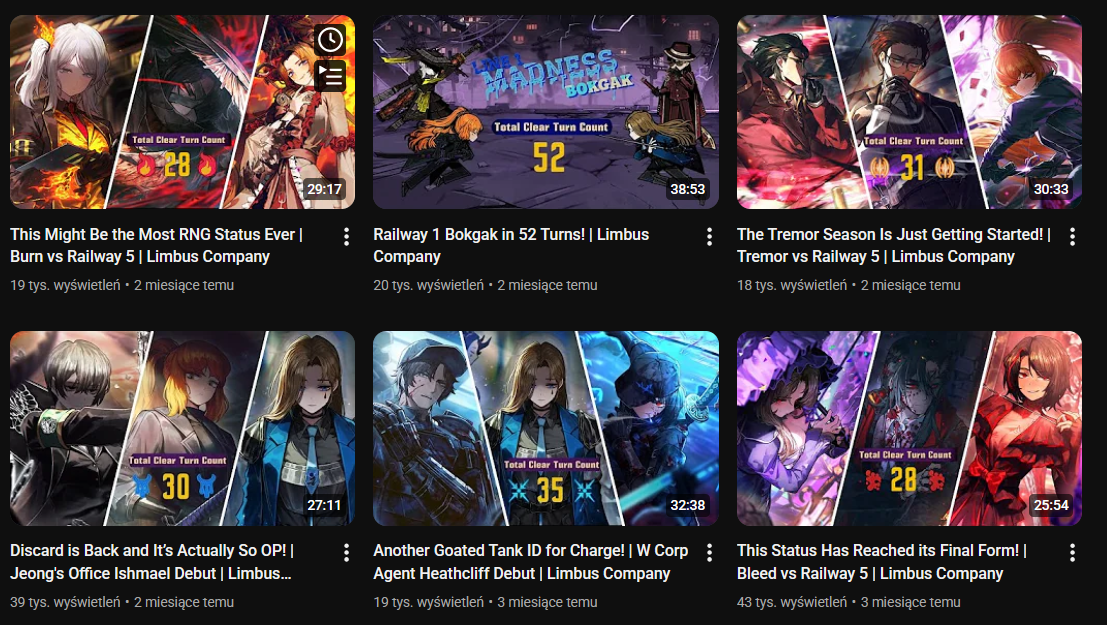Open the Railway 1 Bokgak 52 turns thumbnail
Viewport: 1107px width, 625px height.
point(546,112)
